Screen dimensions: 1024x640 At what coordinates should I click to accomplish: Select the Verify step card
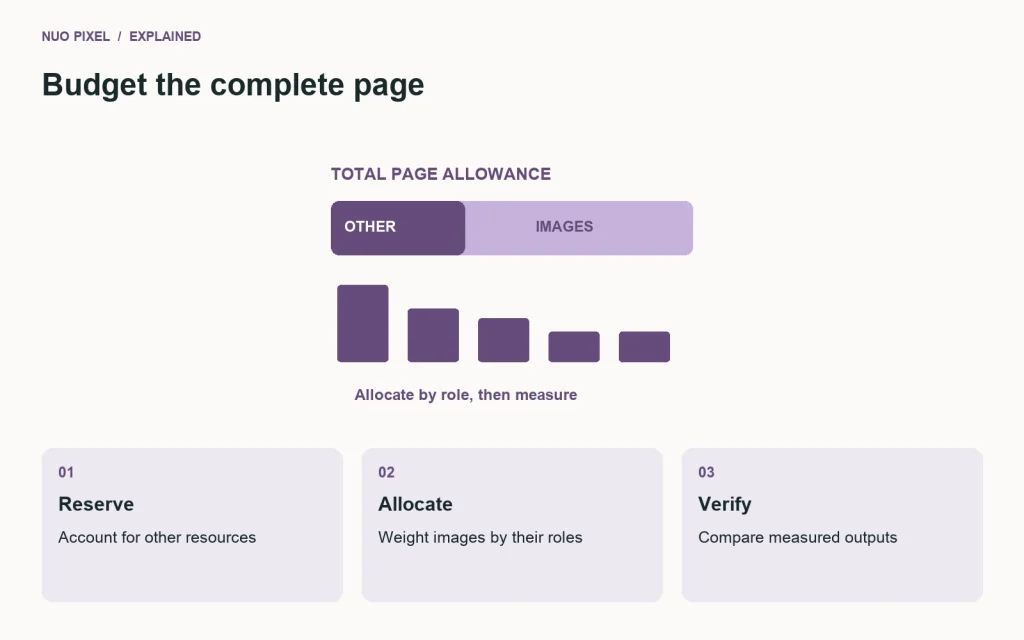coord(832,524)
